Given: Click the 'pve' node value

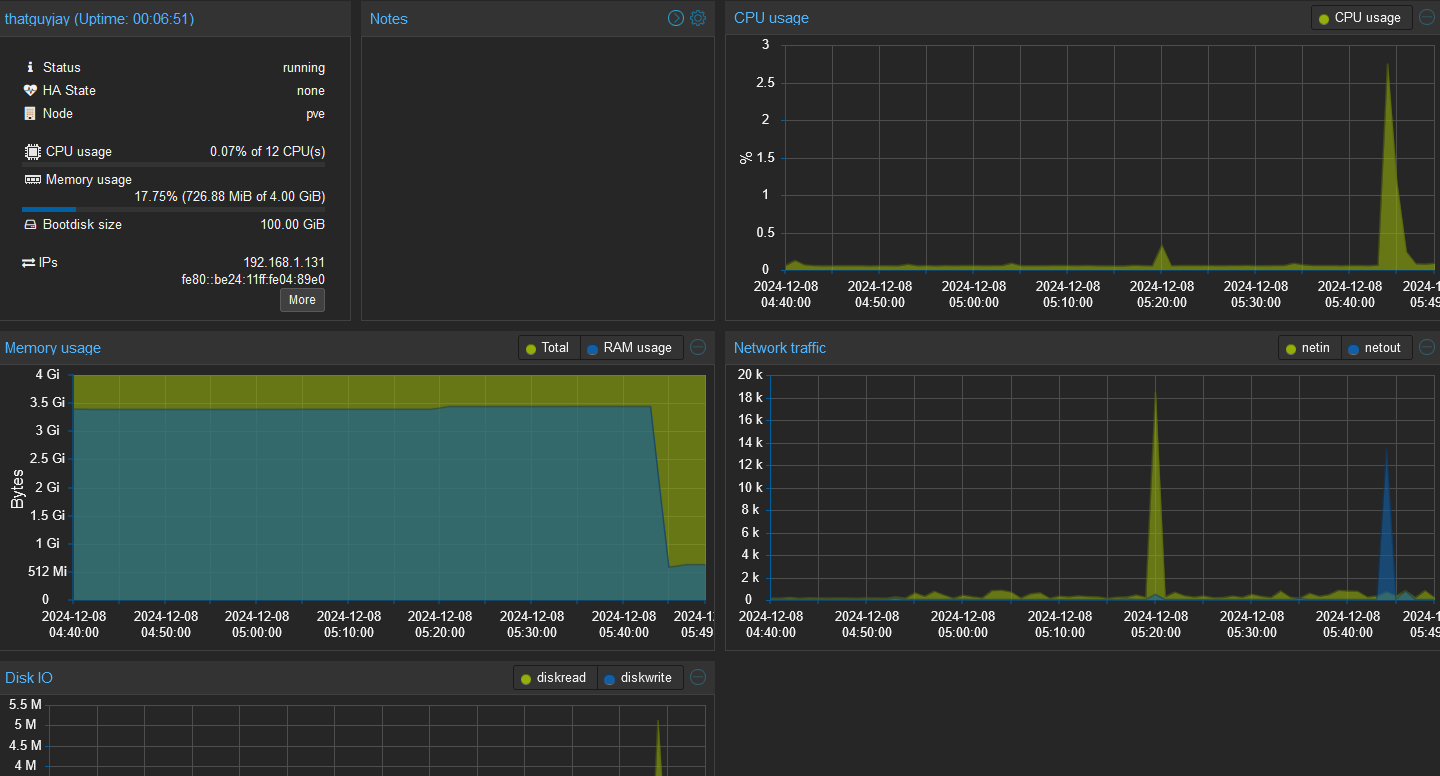Looking at the screenshot, I should (315, 113).
